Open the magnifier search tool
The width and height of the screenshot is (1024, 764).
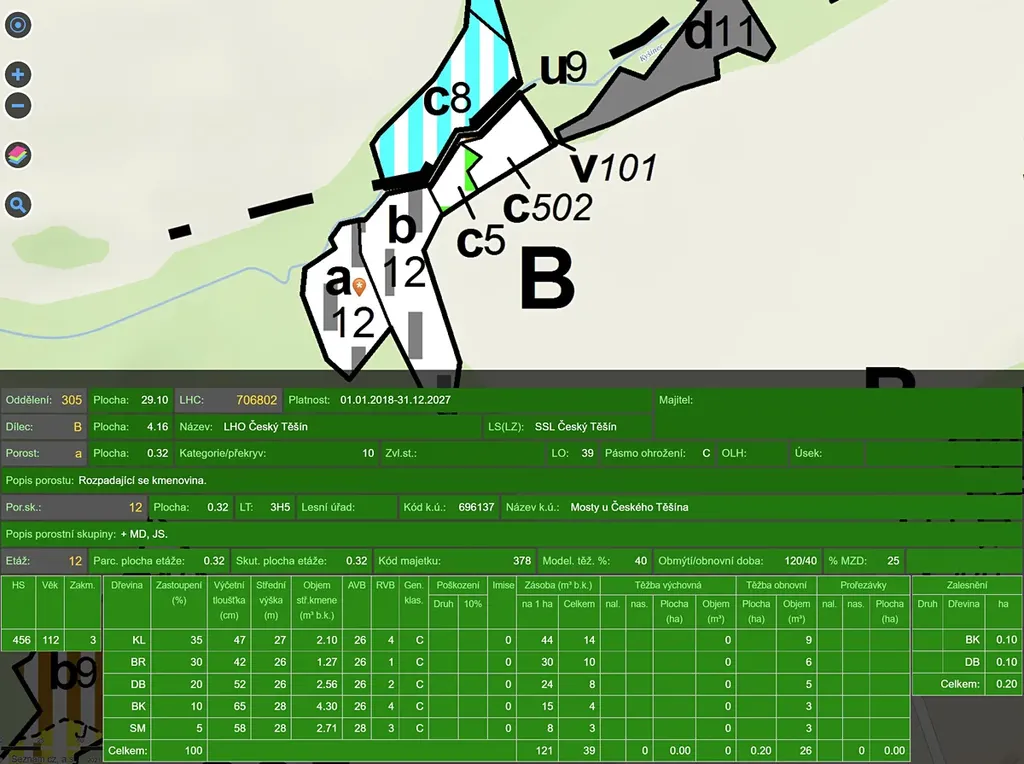click(18, 206)
